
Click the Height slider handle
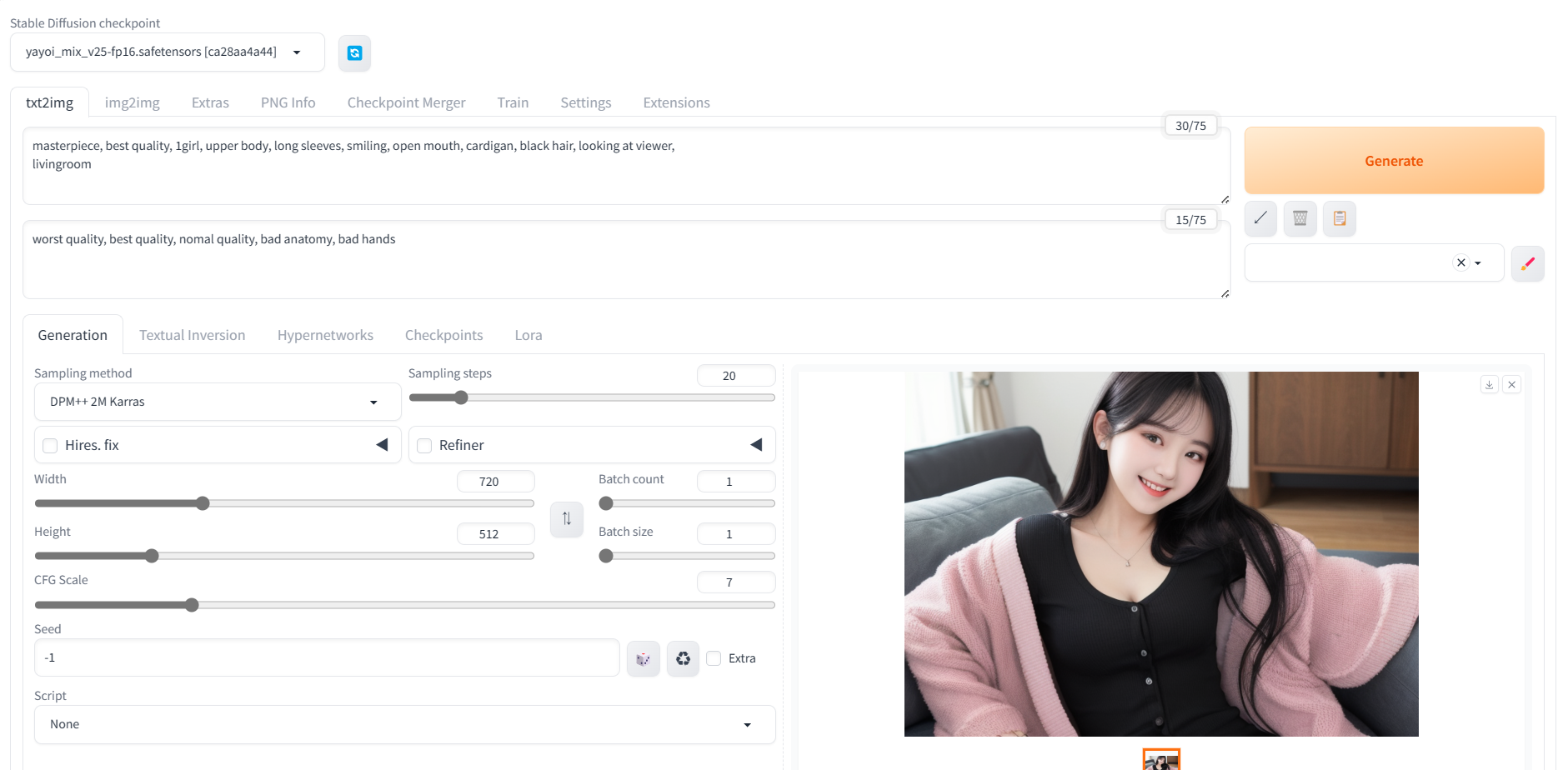152,556
